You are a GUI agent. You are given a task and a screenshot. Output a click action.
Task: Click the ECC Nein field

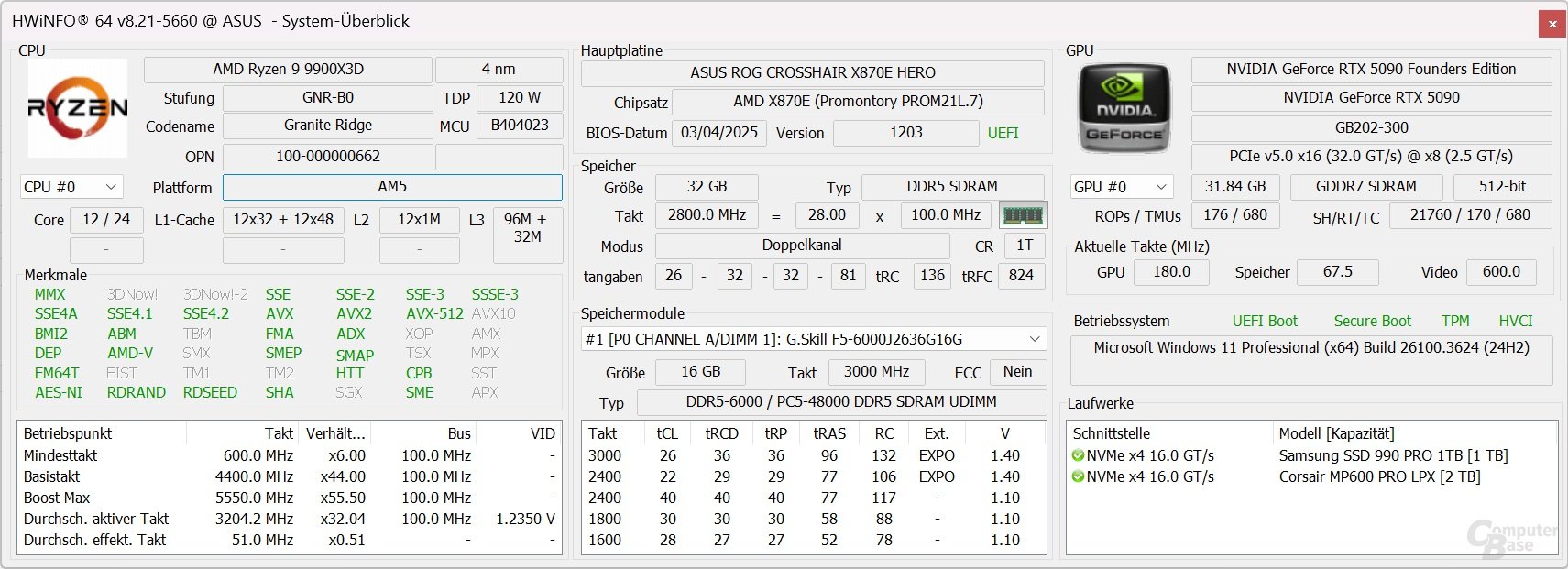point(1017,372)
